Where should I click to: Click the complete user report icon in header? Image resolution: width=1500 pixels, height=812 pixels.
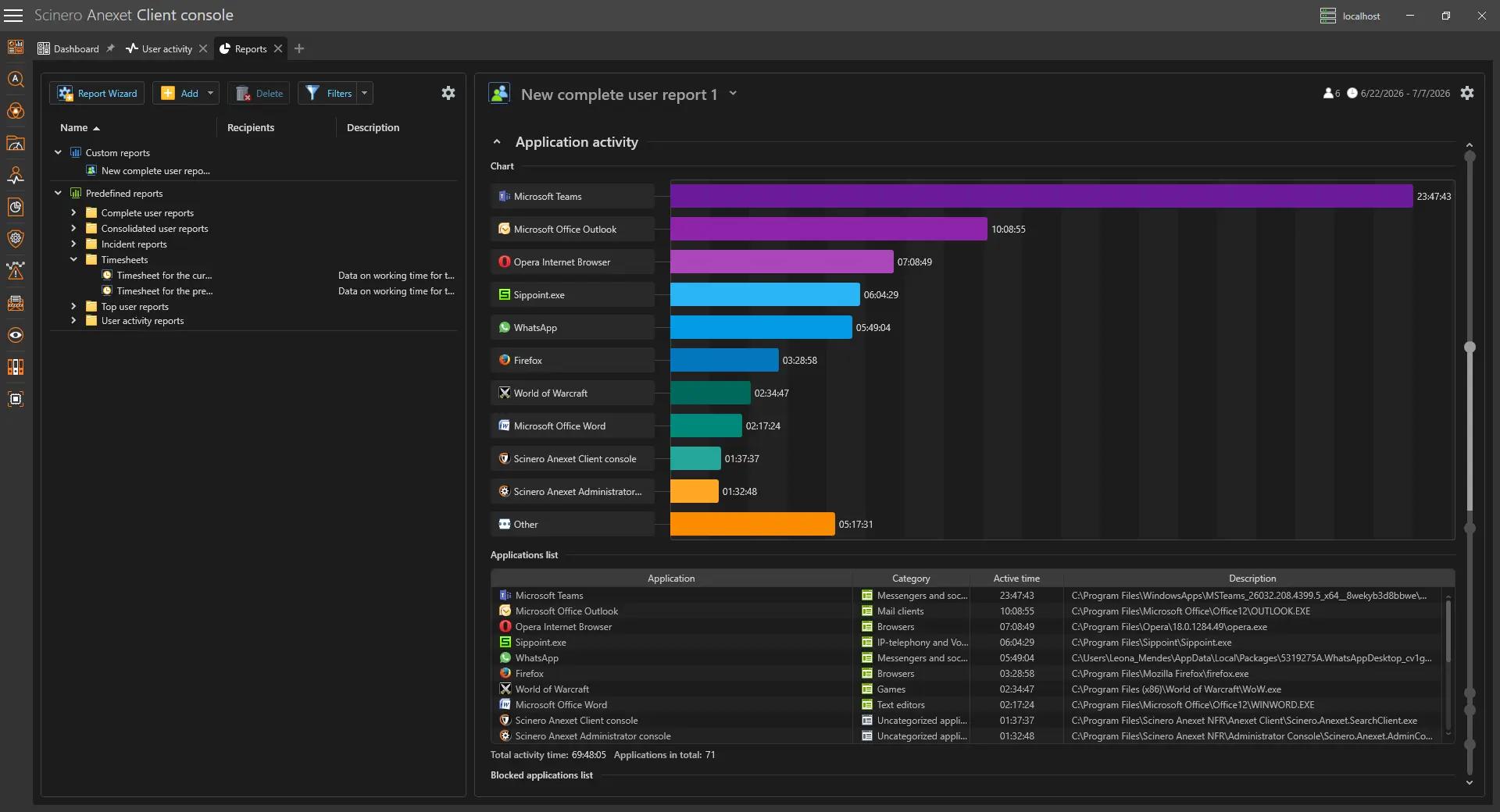tap(499, 94)
